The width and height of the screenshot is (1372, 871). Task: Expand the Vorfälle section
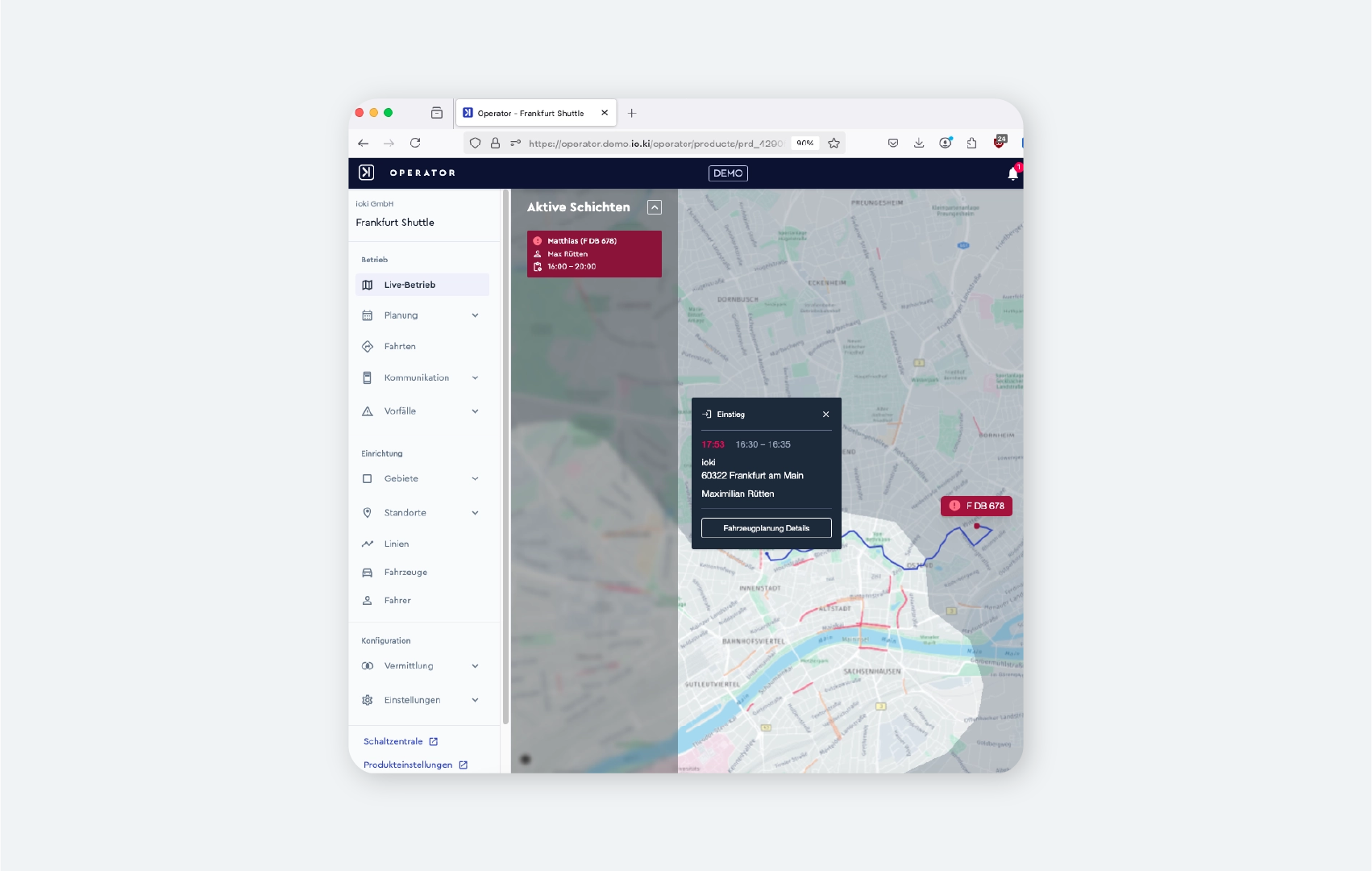[x=475, y=411]
